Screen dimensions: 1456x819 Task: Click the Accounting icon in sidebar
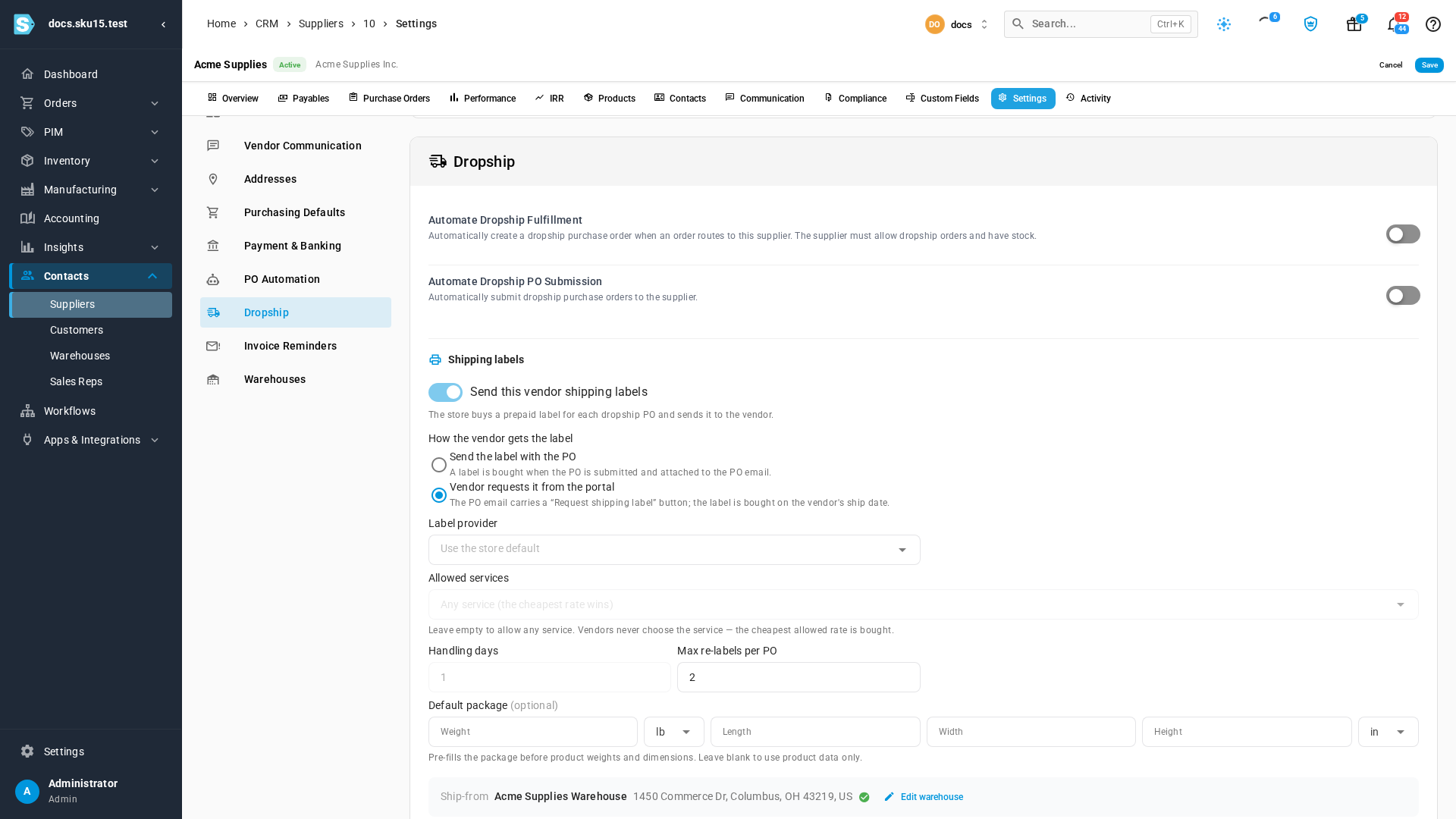pos(27,218)
